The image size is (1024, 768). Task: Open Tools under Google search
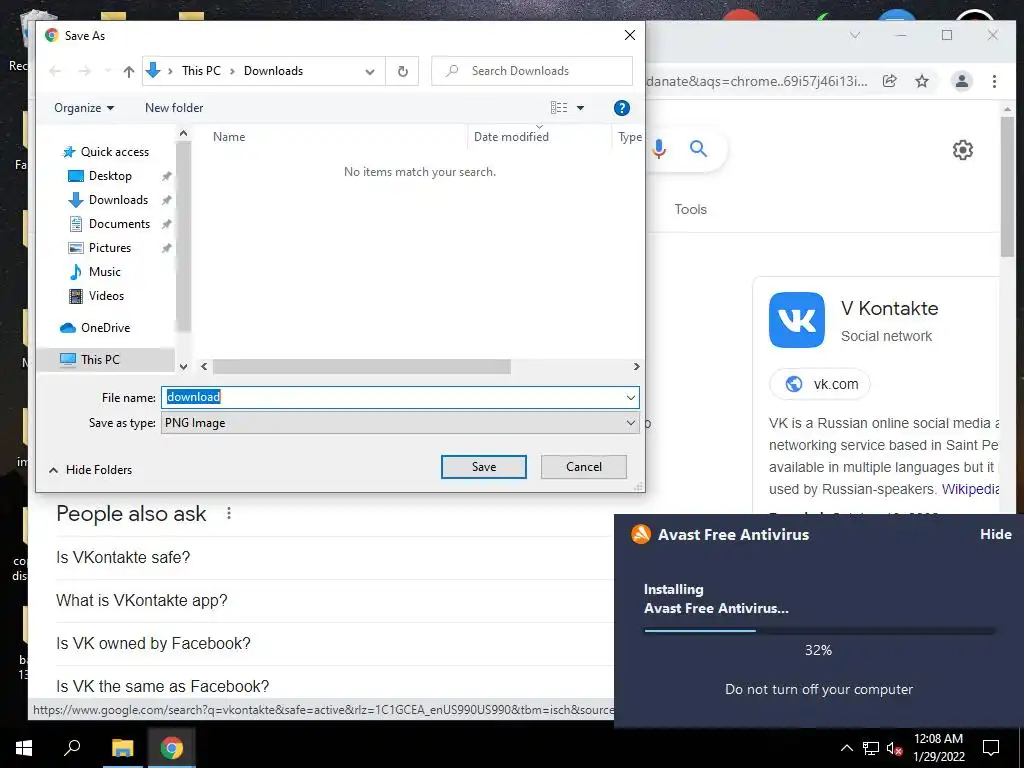coord(690,209)
